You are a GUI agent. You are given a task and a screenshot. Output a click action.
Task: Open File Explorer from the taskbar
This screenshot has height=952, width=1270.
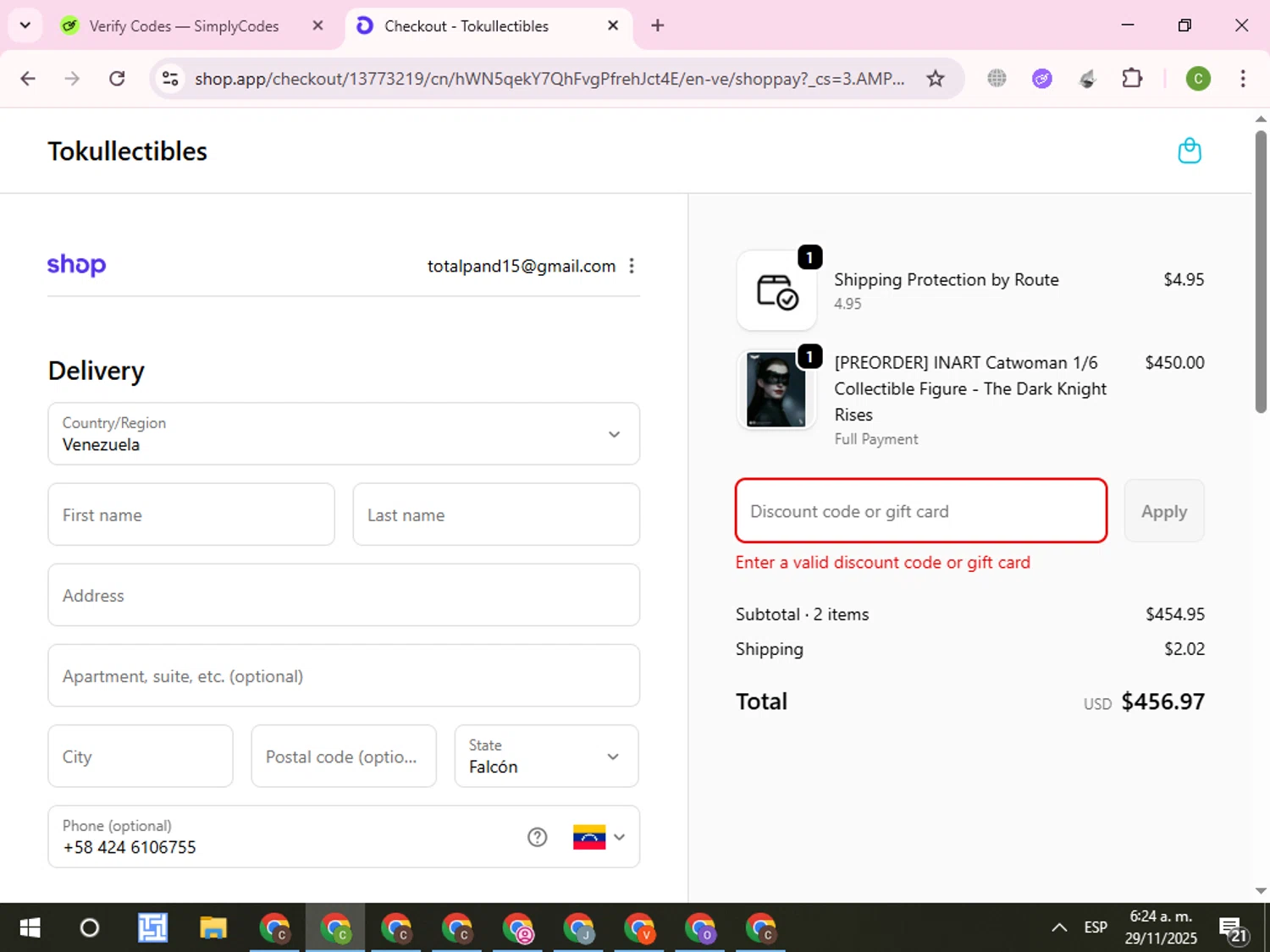(213, 928)
